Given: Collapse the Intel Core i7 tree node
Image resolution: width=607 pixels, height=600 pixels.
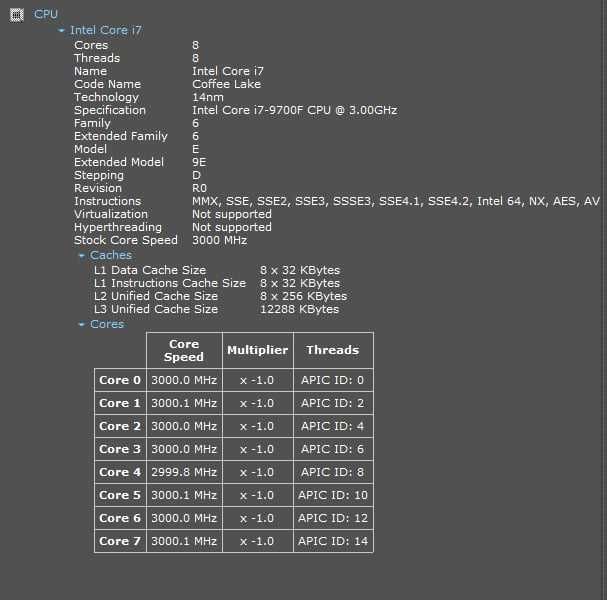Looking at the screenshot, I should click(x=61, y=30).
